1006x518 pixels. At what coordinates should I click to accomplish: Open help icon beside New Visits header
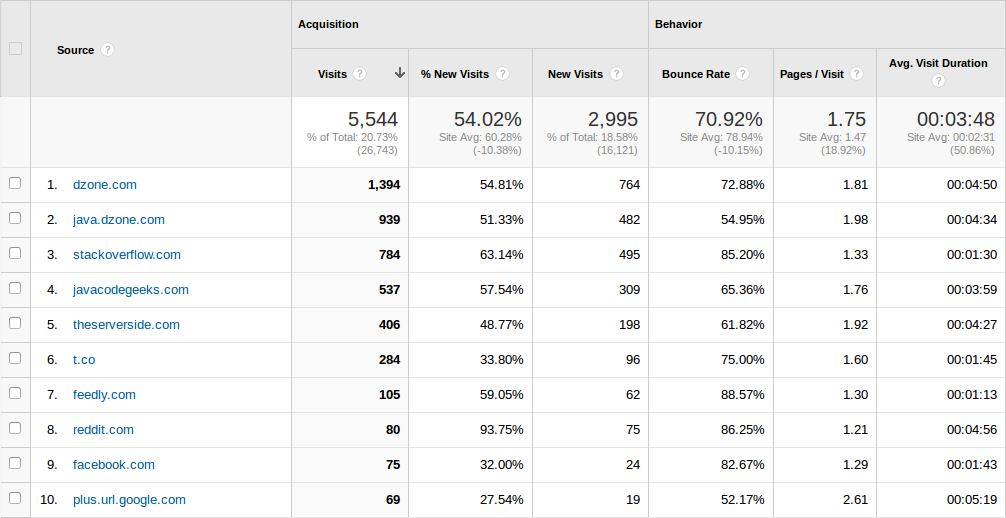[x=617, y=74]
